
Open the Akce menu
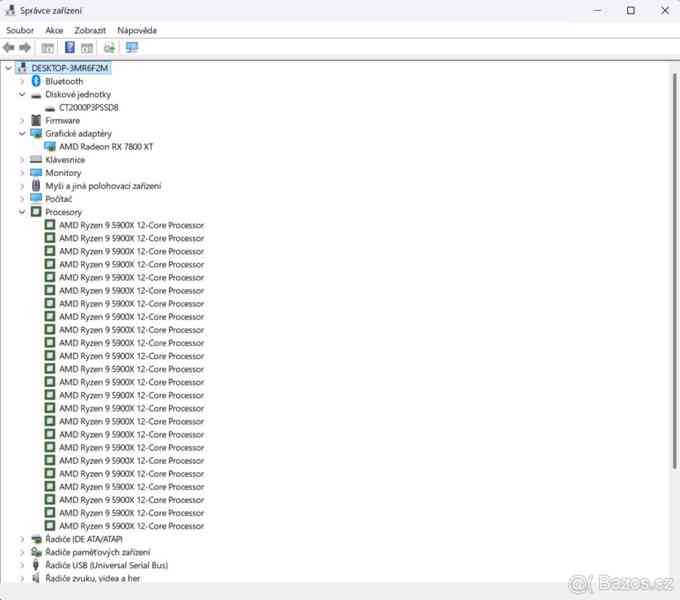coord(54,30)
